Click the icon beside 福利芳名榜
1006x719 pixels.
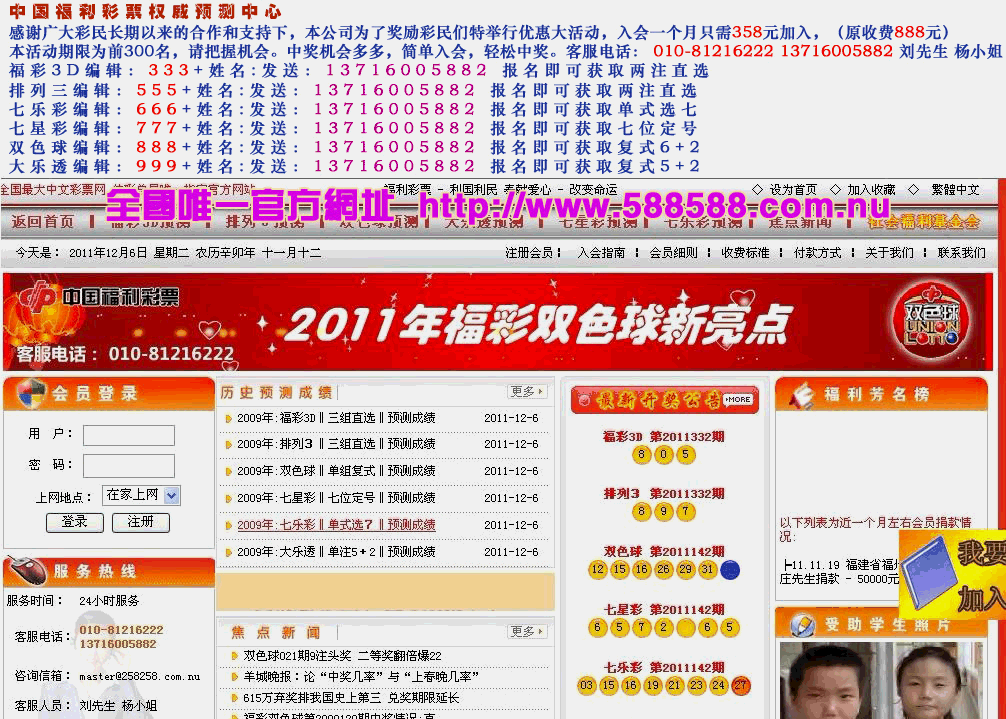point(801,395)
